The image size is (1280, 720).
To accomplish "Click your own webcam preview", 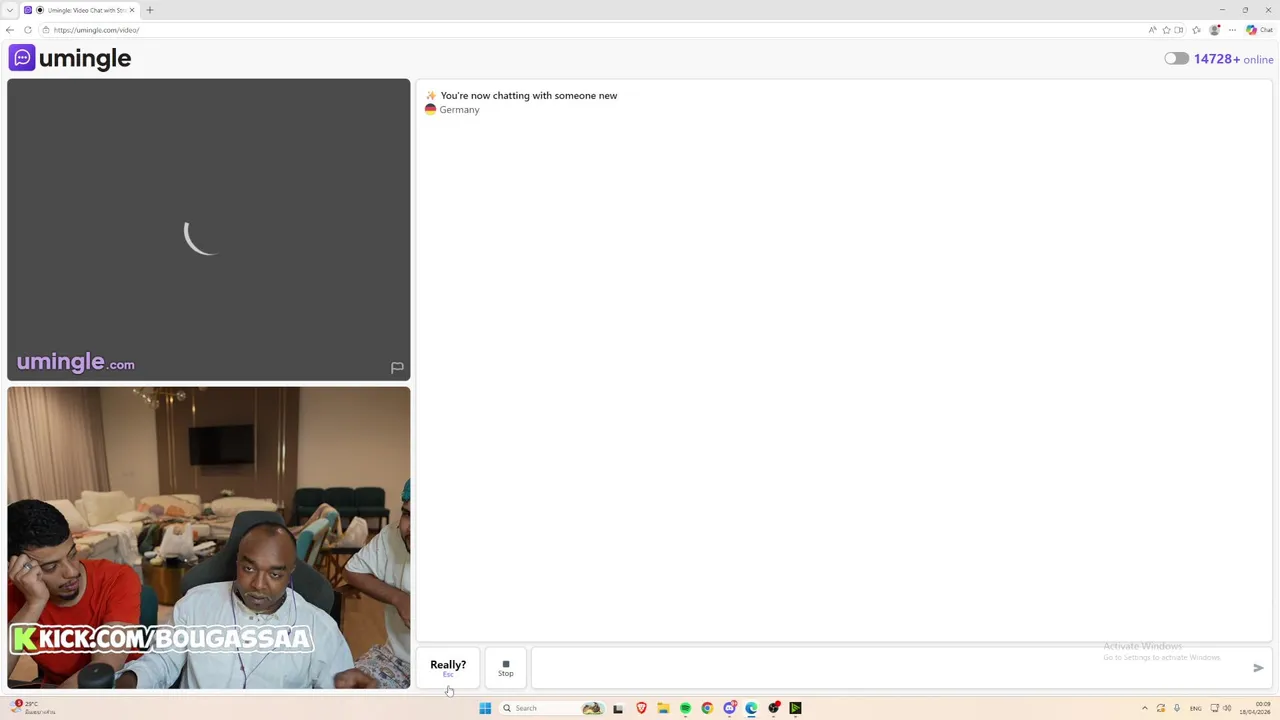I will [208, 538].
